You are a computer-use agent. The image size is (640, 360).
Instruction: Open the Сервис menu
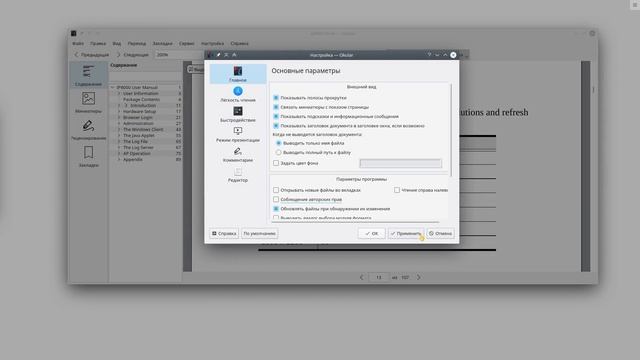(187, 43)
